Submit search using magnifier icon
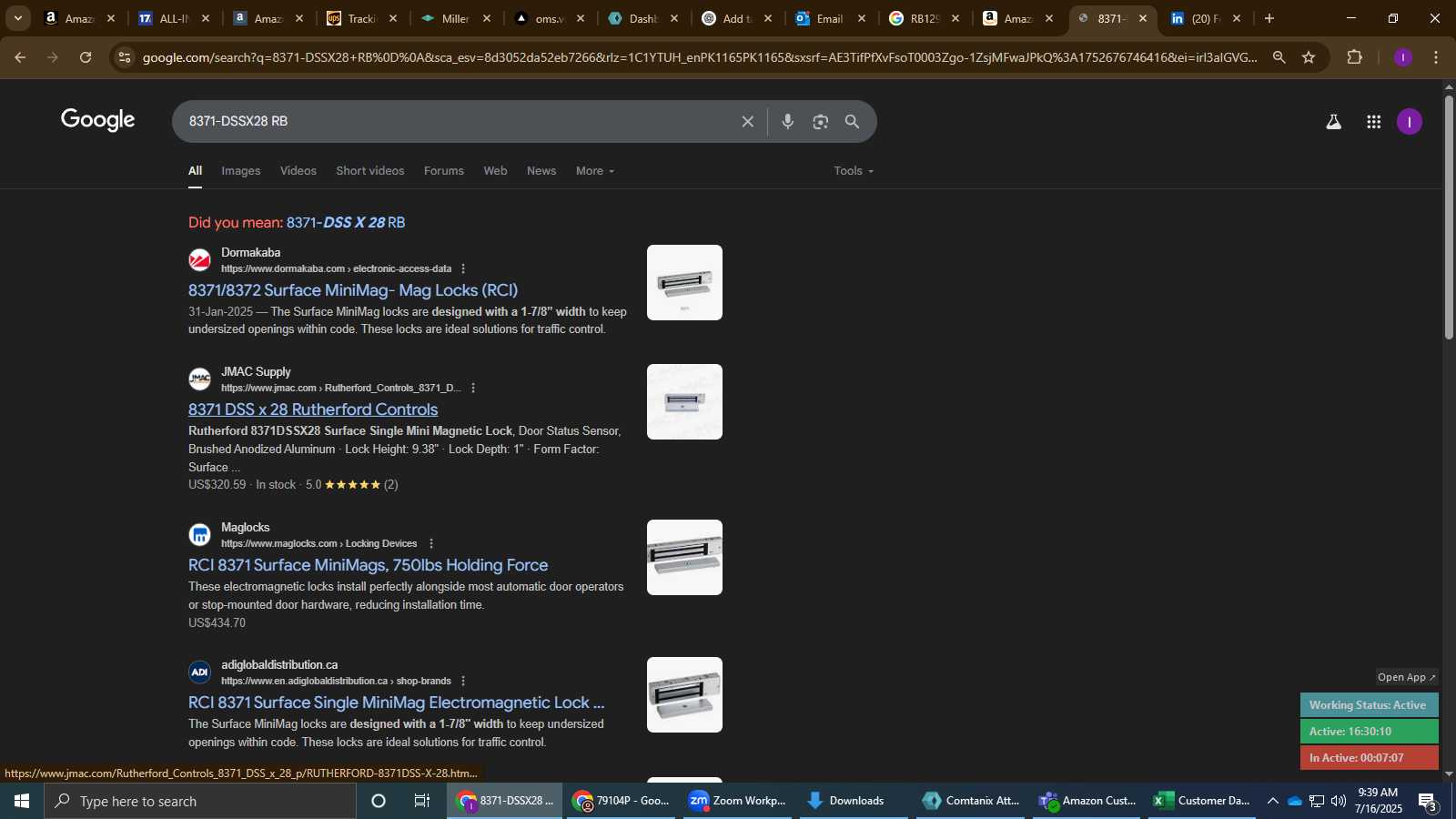The image size is (1456, 819). pos(853,121)
